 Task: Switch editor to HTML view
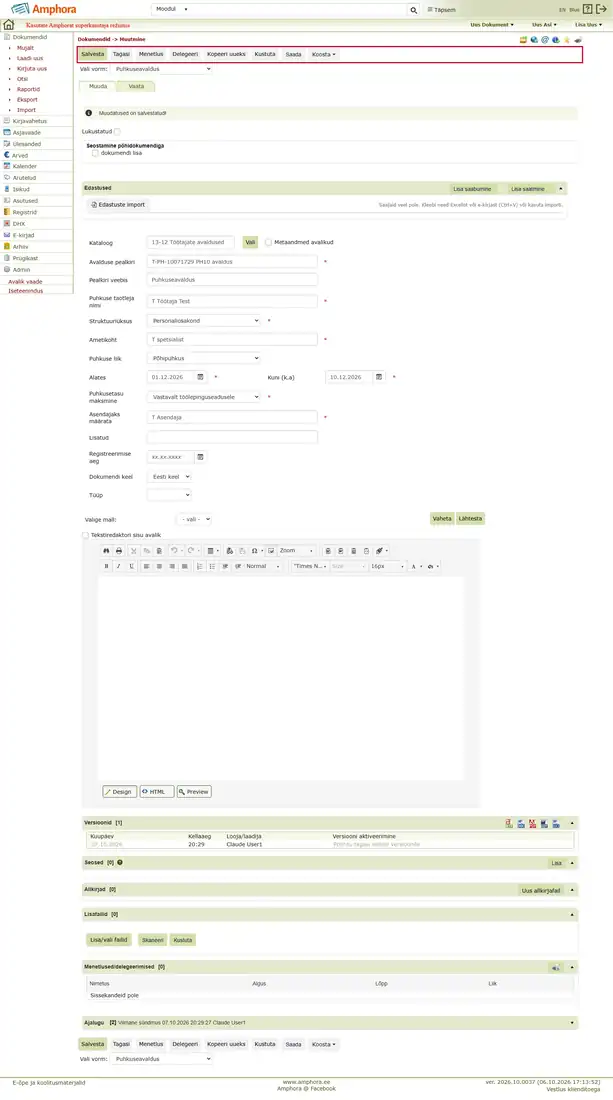[x=156, y=791]
